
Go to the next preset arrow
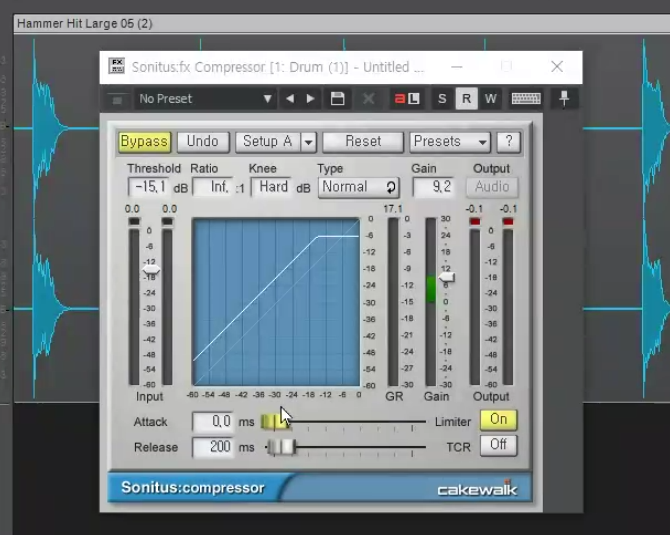(311, 99)
